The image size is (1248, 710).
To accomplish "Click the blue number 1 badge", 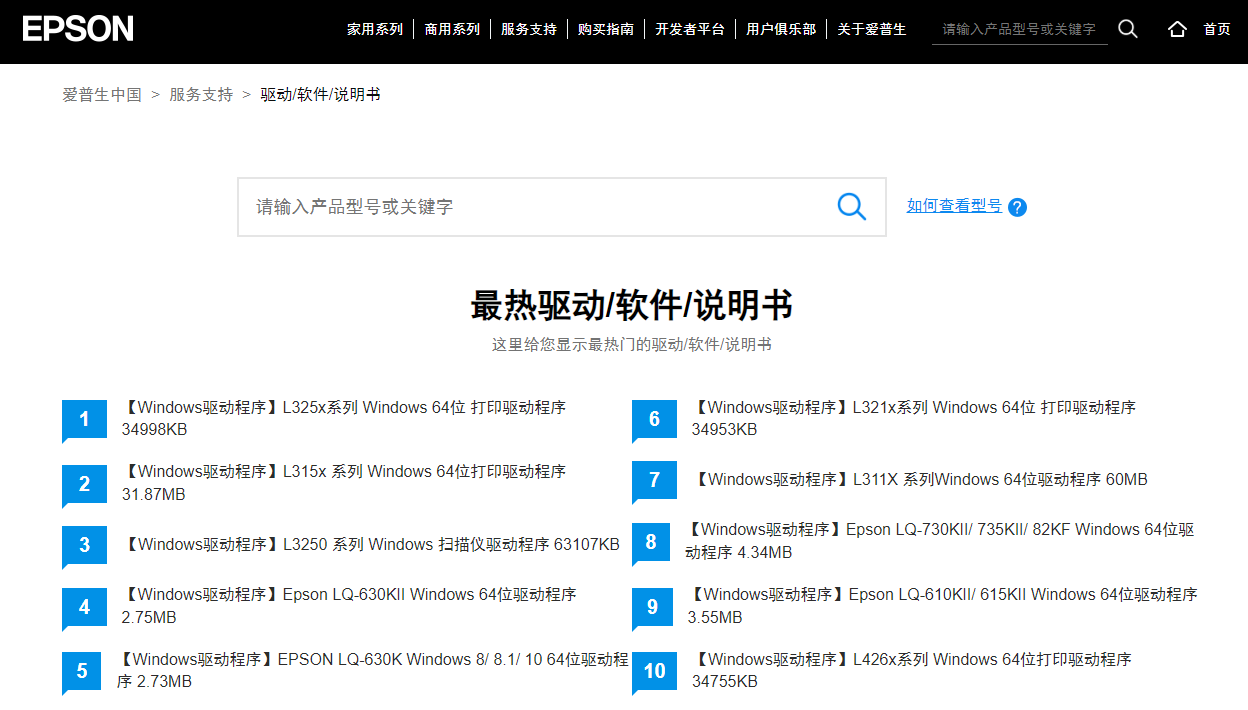I will (84, 419).
